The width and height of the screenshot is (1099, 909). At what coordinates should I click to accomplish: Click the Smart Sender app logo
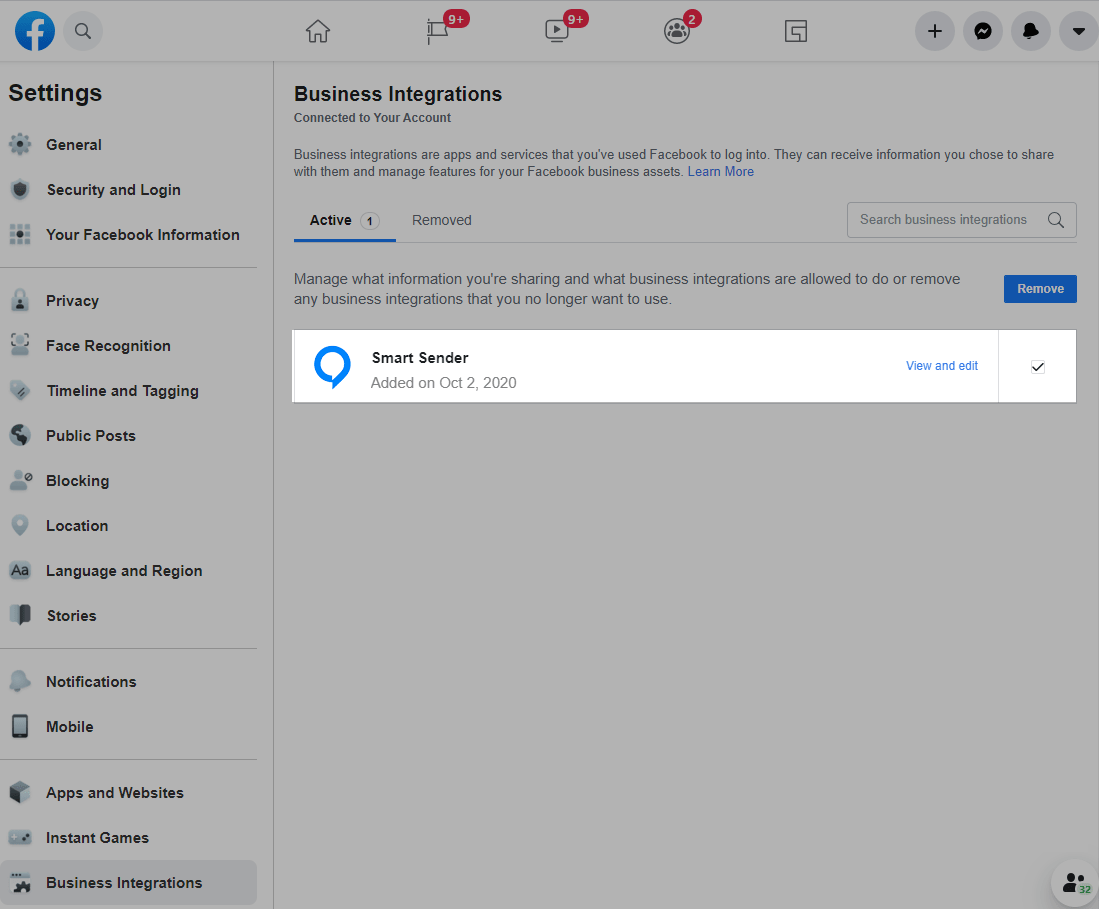click(332, 367)
